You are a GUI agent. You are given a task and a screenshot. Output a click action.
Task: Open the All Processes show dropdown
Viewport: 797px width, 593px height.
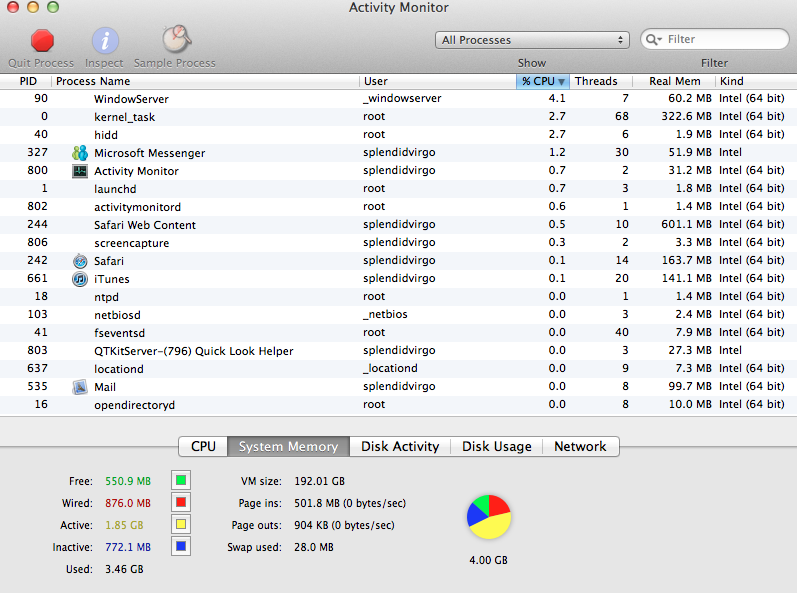tap(532, 40)
